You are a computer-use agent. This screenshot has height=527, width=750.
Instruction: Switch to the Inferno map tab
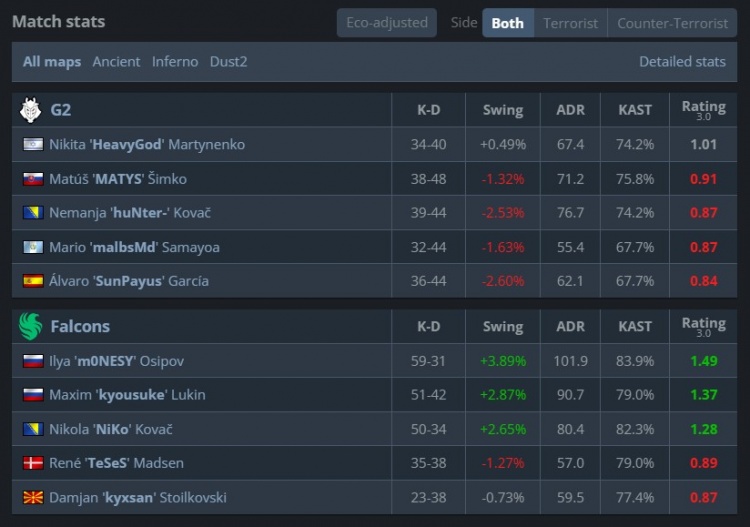[175, 62]
